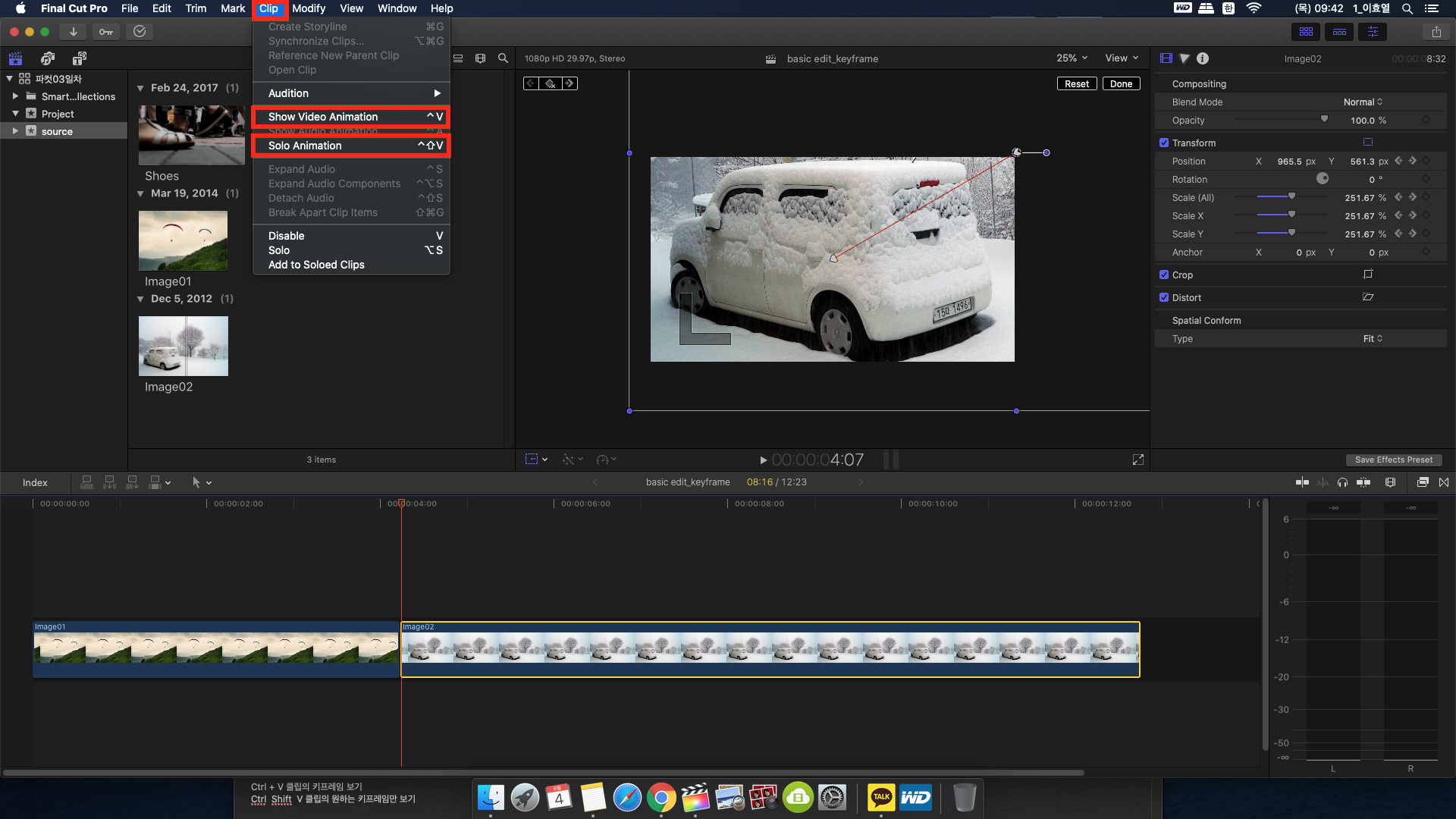Click the Done button in viewer
This screenshot has height=819, width=1456.
point(1121,84)
